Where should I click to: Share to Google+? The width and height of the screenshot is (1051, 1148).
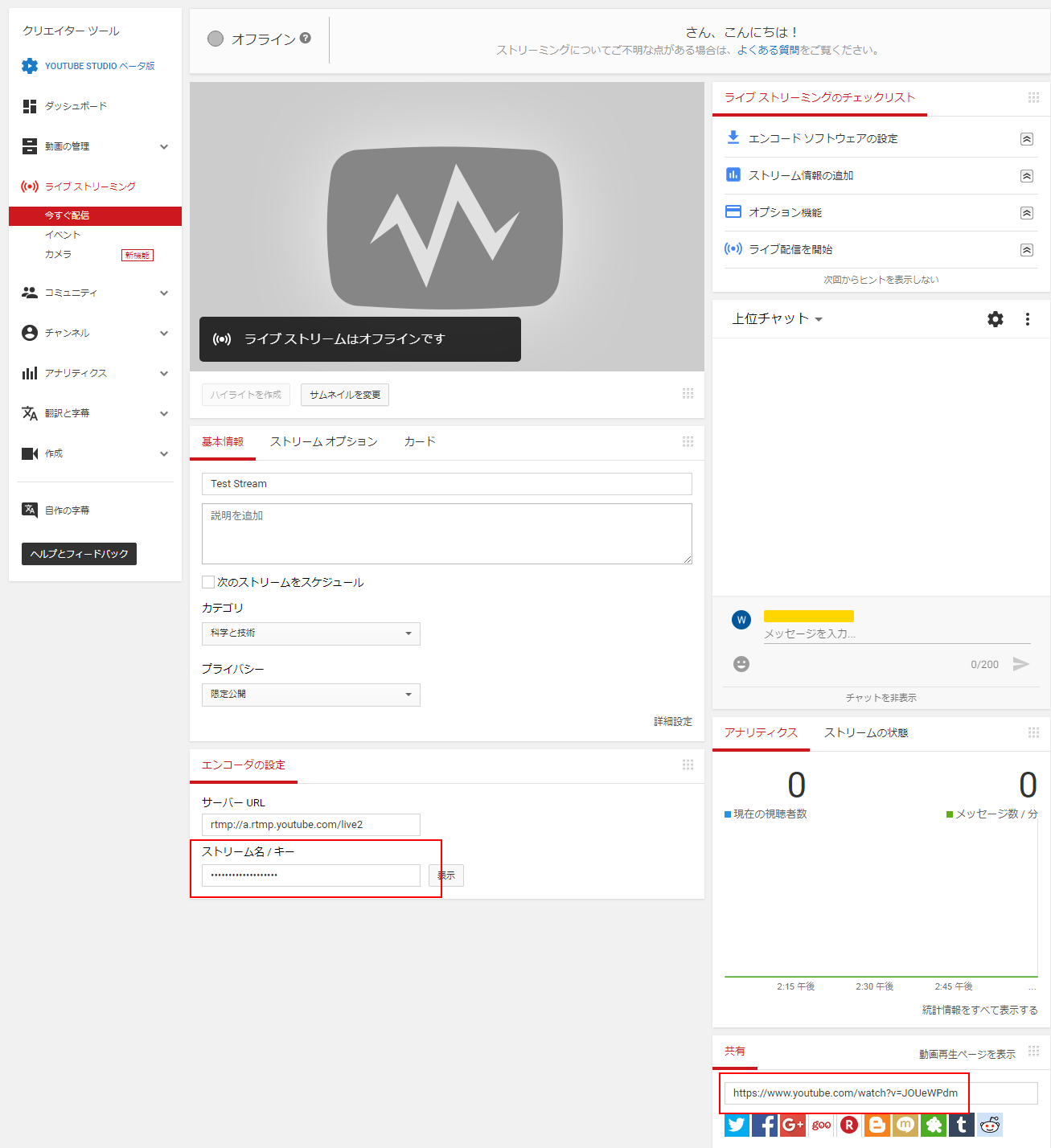pyautogui.click(x=793, y=1125)
